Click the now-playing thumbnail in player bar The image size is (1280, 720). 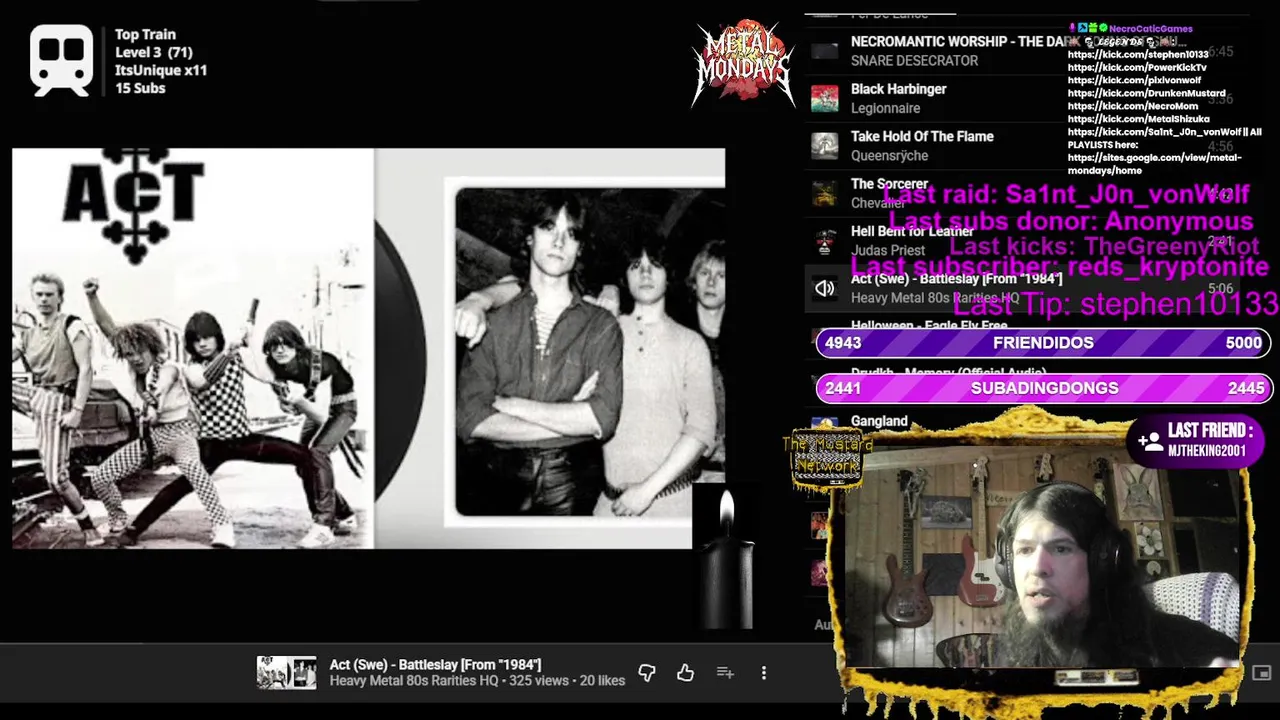[286, 673]
